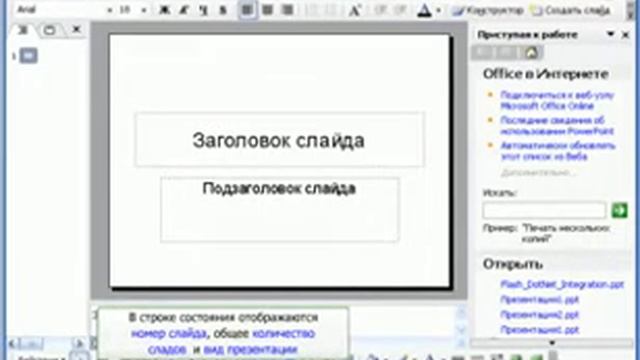Viewport: 640px width, 360px height.
Task: Click the Искать search field
Action: click(x=544, y=211)
